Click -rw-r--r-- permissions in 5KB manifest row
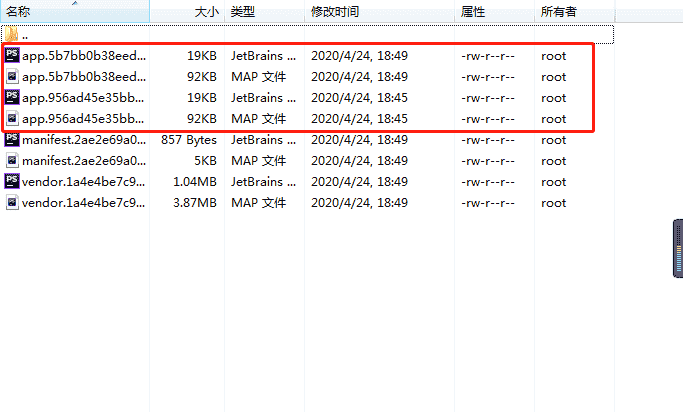This screenshot has width=683, height=412. (488, 161)
